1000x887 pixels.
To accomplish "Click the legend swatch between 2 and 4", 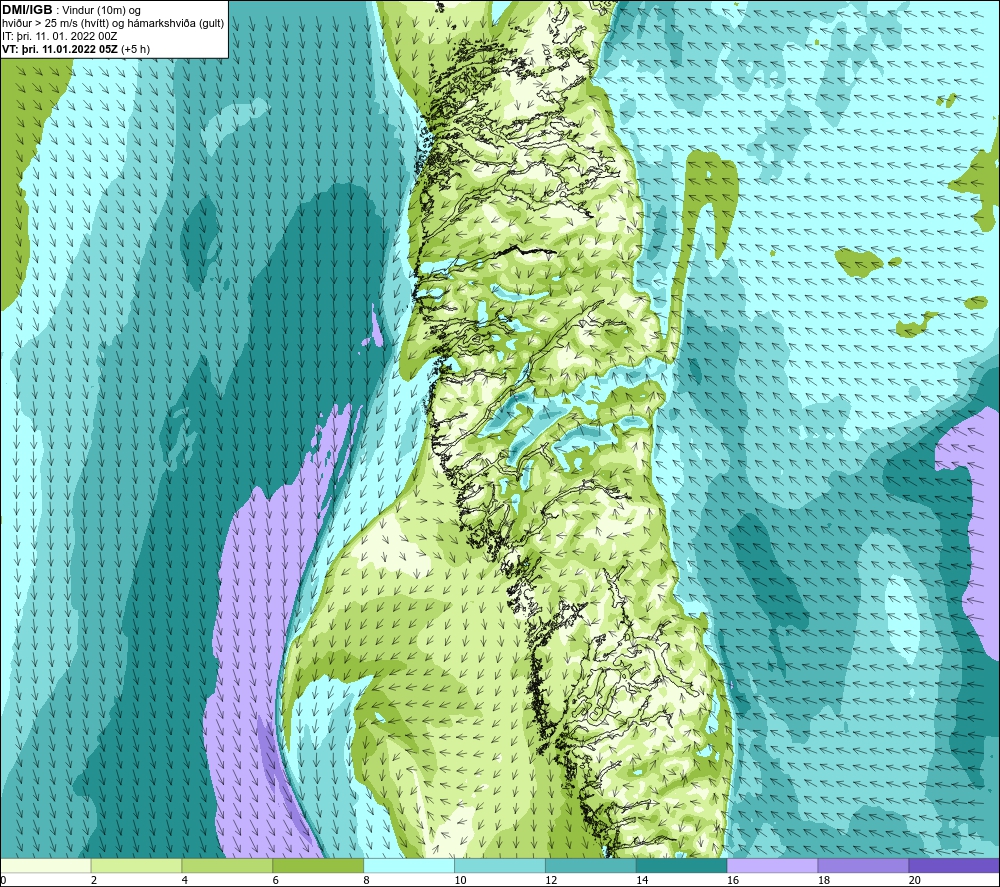I will click(x=136, y=865).
